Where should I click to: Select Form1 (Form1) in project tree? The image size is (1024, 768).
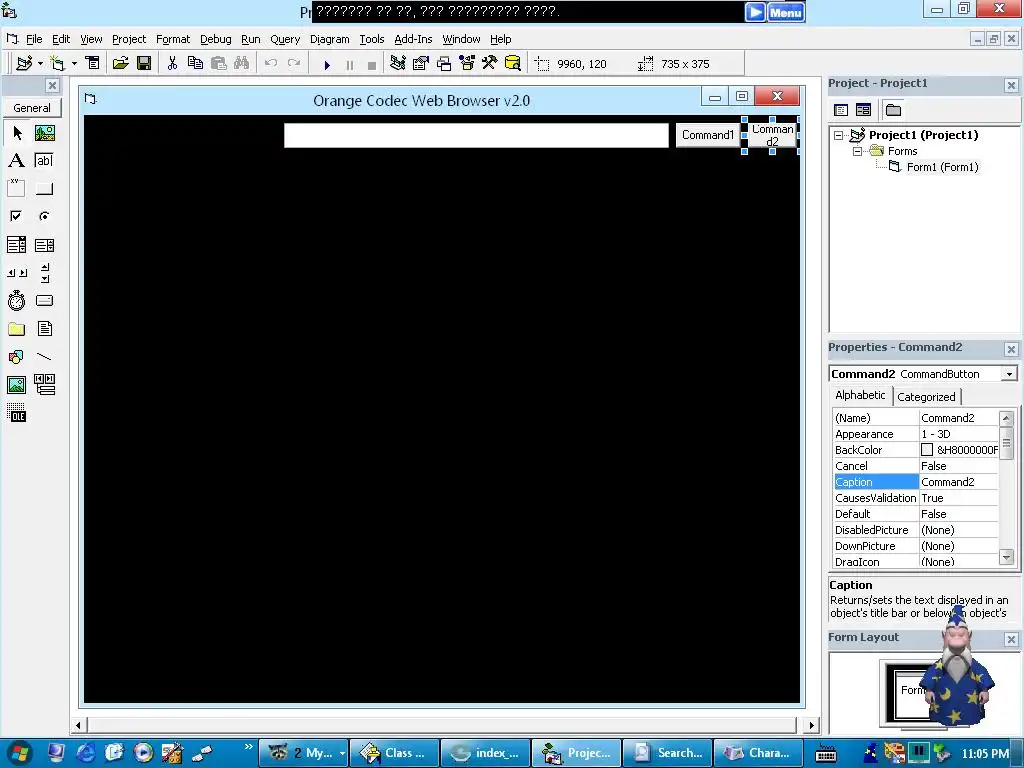[x=942, y=167]
